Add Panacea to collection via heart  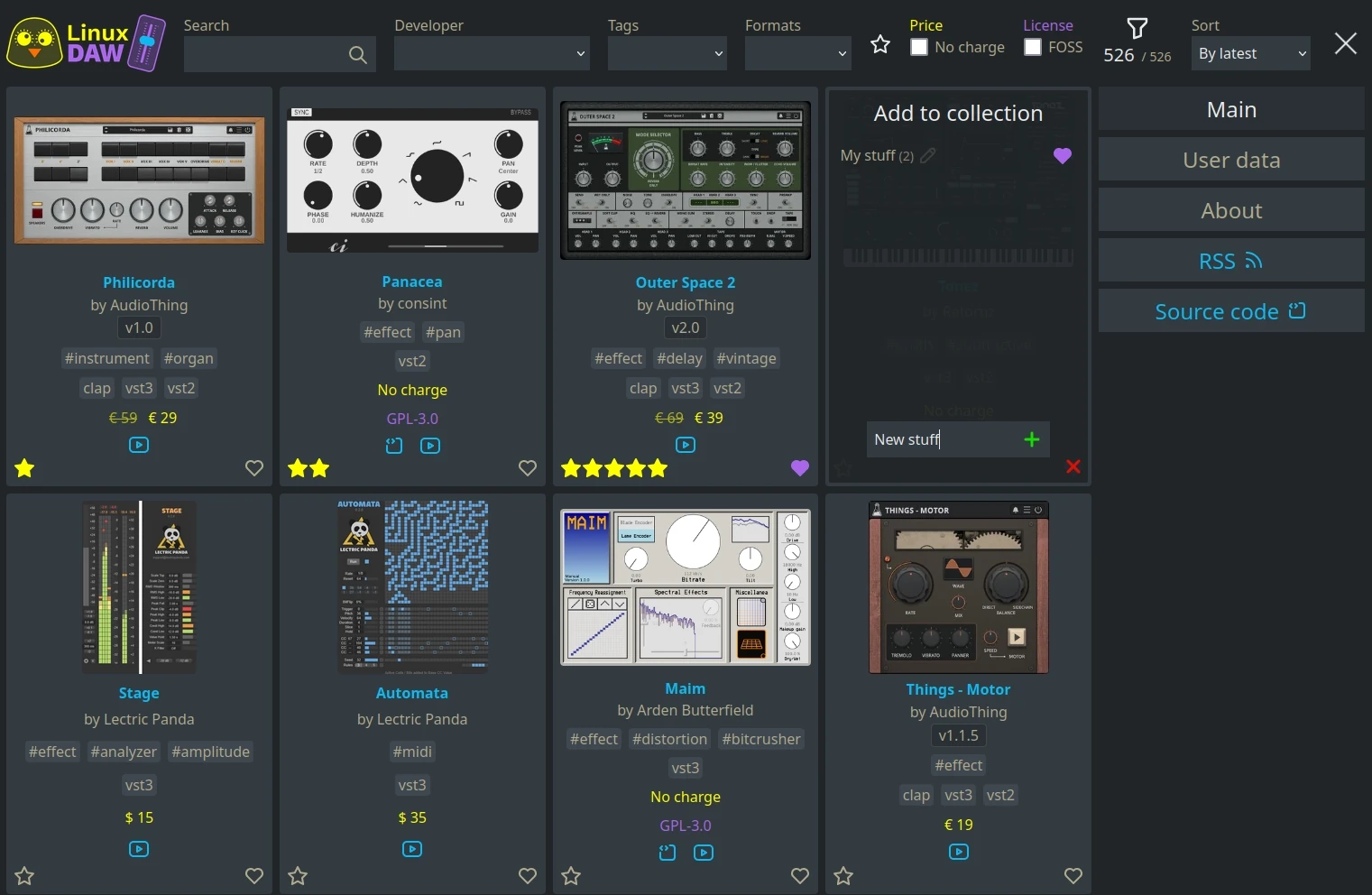[528, 468]
